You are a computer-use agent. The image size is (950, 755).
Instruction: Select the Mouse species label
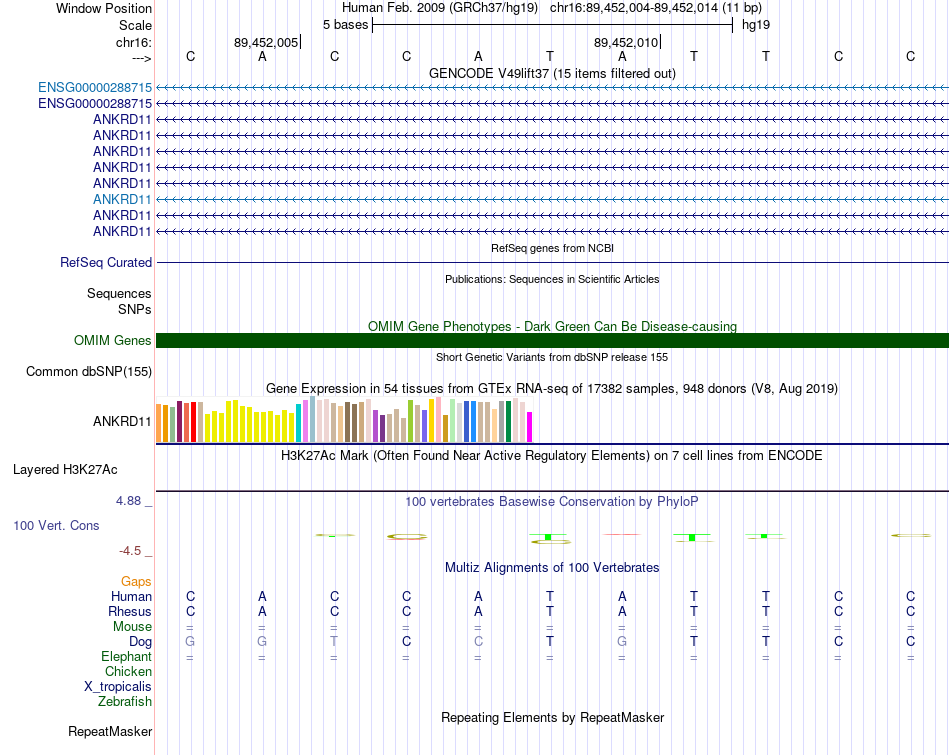(x=132, y=627)
